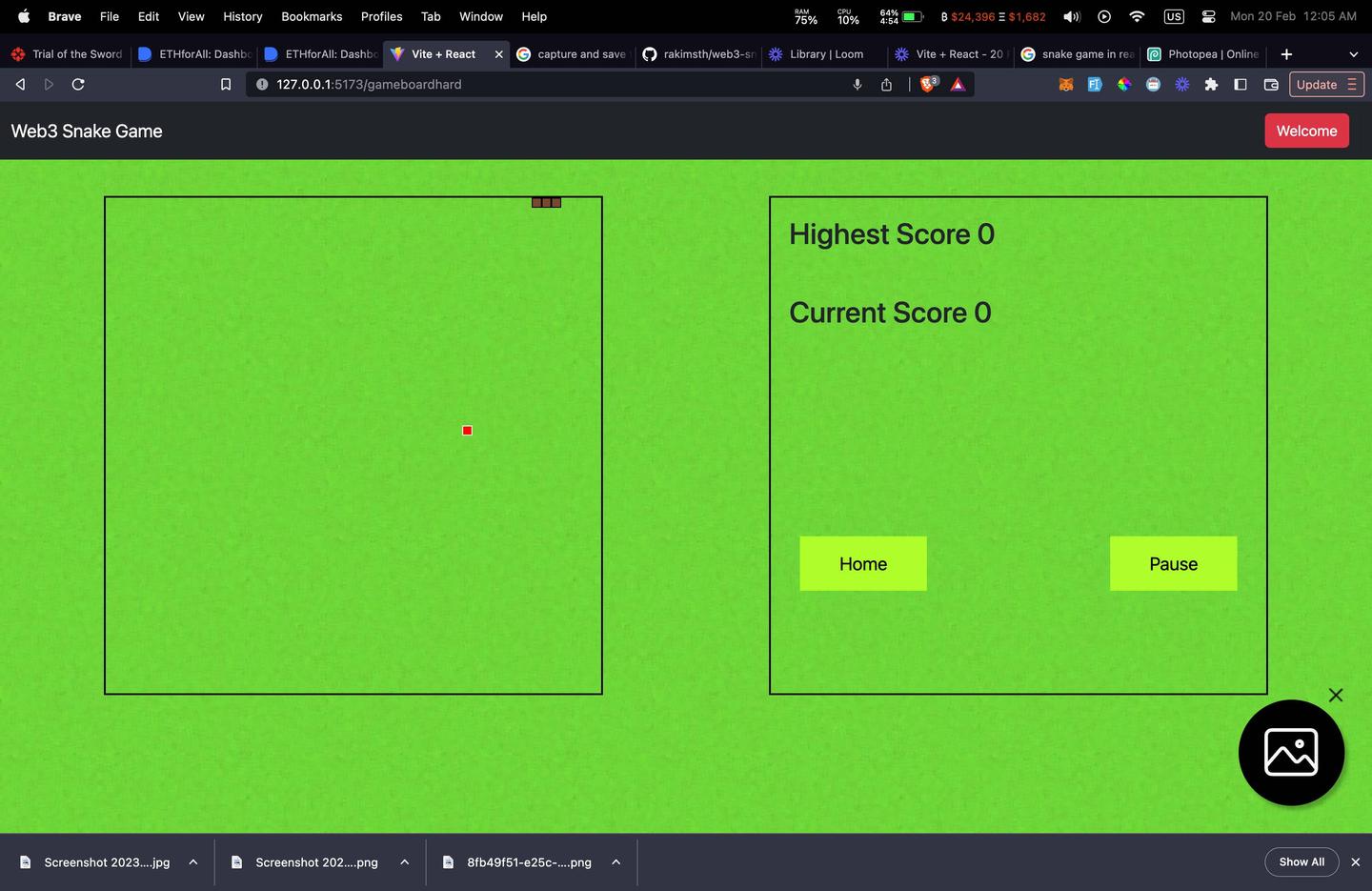The image size is (1372, 891).
Task: Click the microphone icon in address bar
Action: (x=857, y=85)
